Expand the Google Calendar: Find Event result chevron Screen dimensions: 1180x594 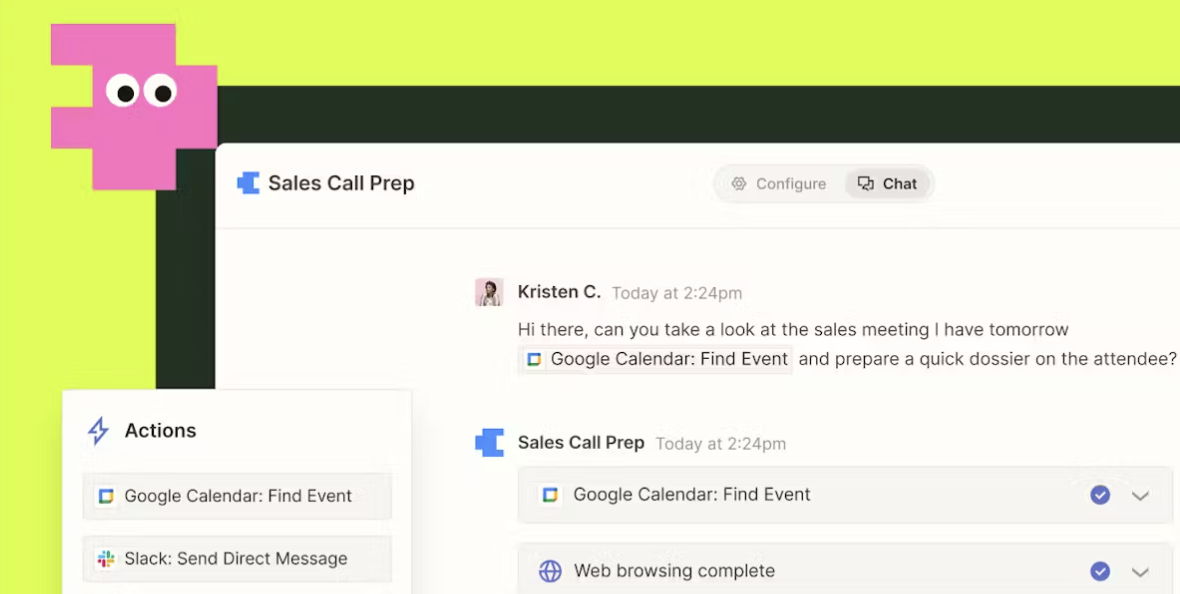pos(1140,495)
